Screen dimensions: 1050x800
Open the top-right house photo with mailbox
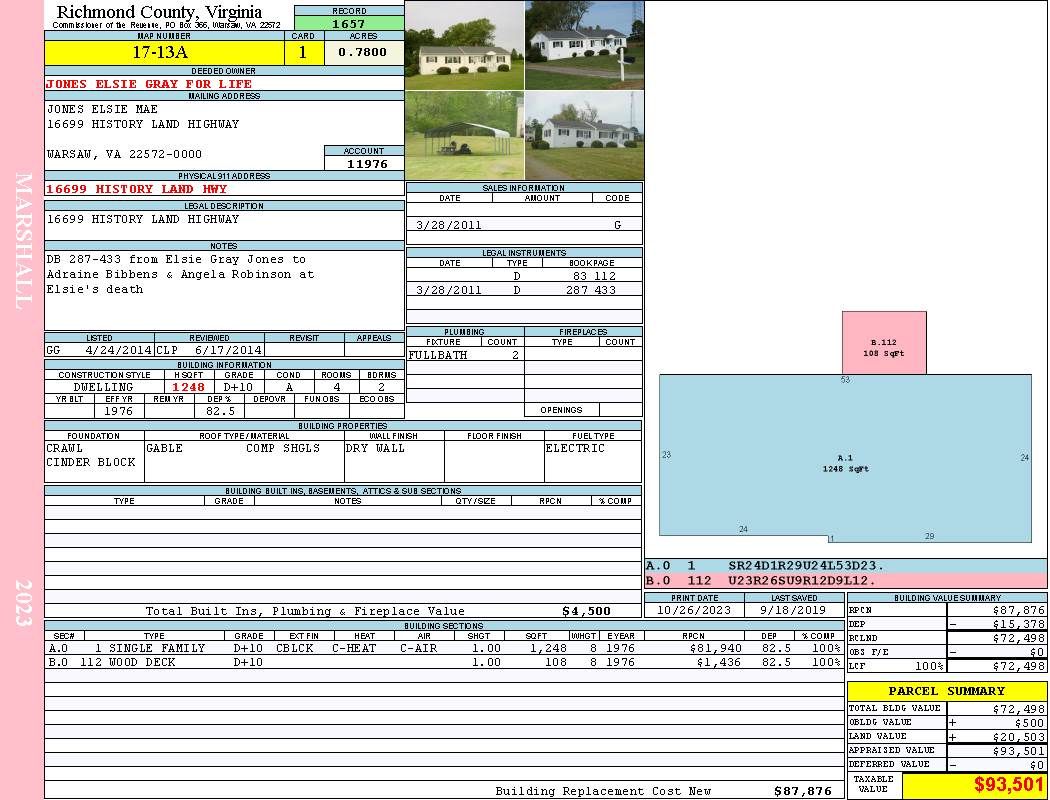coord(584,45)
